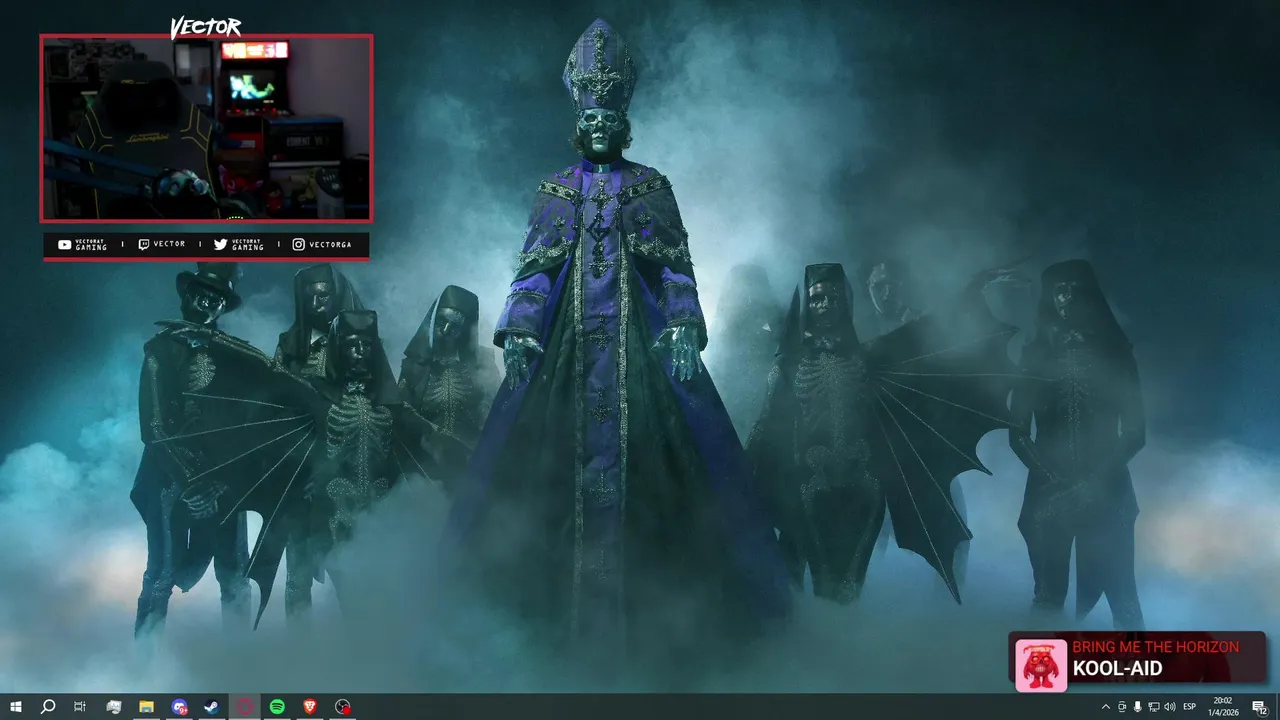Open the volume speaker tray icon
The height and width of the screenshot is (720, 1280).
[1169, 707]
